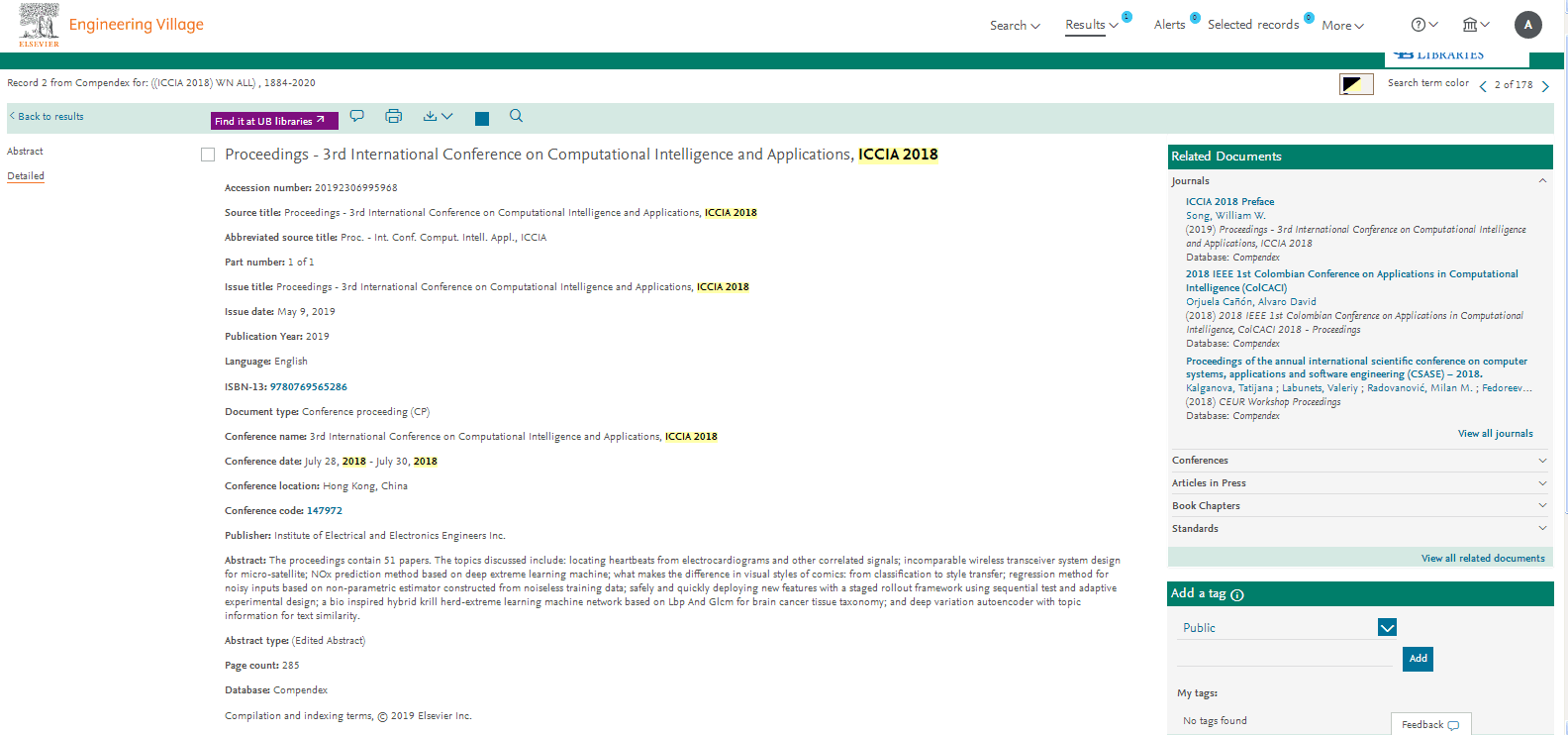Click View all journals link
Viewport: 1568px width, 735px height.
click(x=1495, y=434)
